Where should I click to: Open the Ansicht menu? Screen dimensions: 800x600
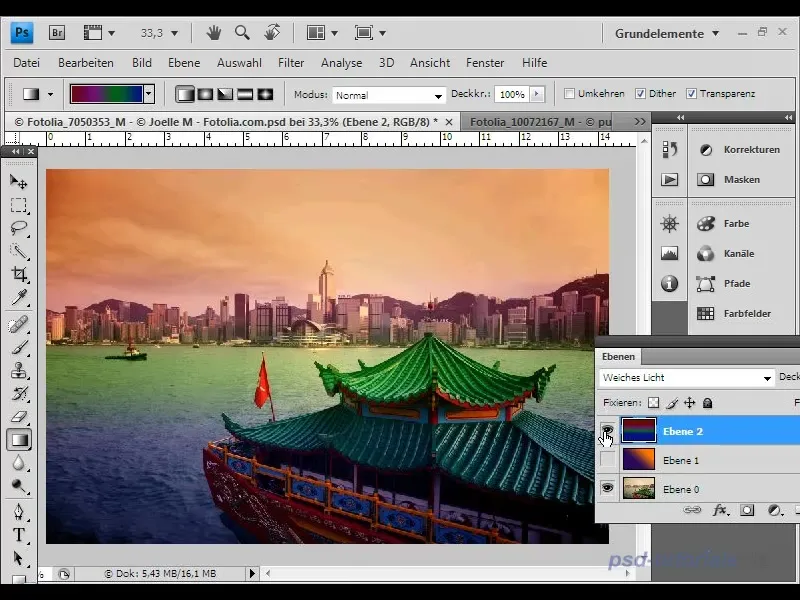430,63
